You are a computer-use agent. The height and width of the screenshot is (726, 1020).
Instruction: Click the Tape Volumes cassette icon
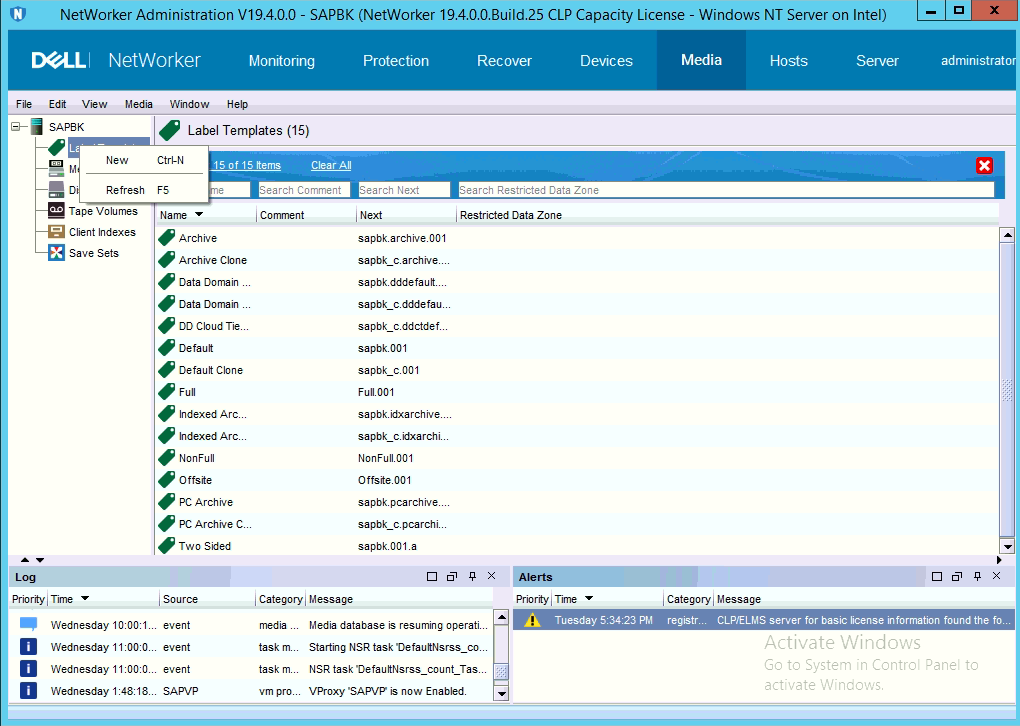[x=56, y=211]
